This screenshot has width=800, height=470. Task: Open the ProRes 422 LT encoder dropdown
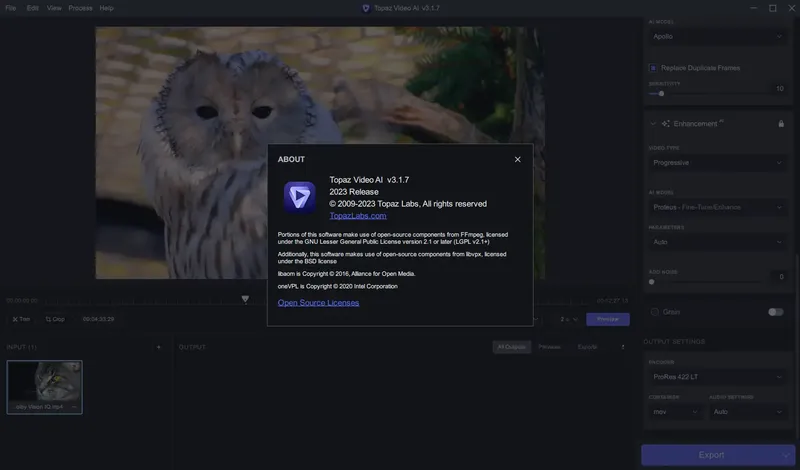coord(717,377)
